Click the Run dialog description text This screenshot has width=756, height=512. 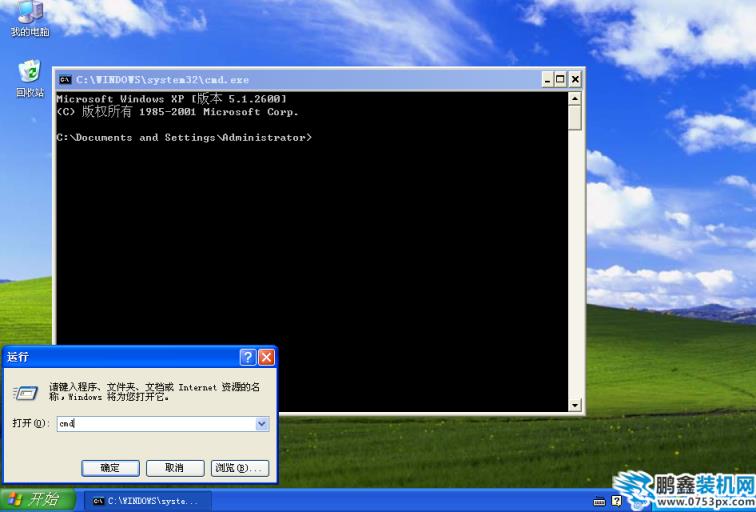pyautogui.click(x=154, y=392)
